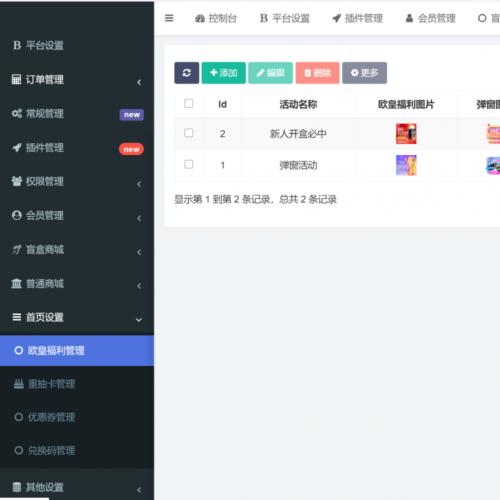Click the 更多 button
500x500 pixels.
click(x=365, y=73)
